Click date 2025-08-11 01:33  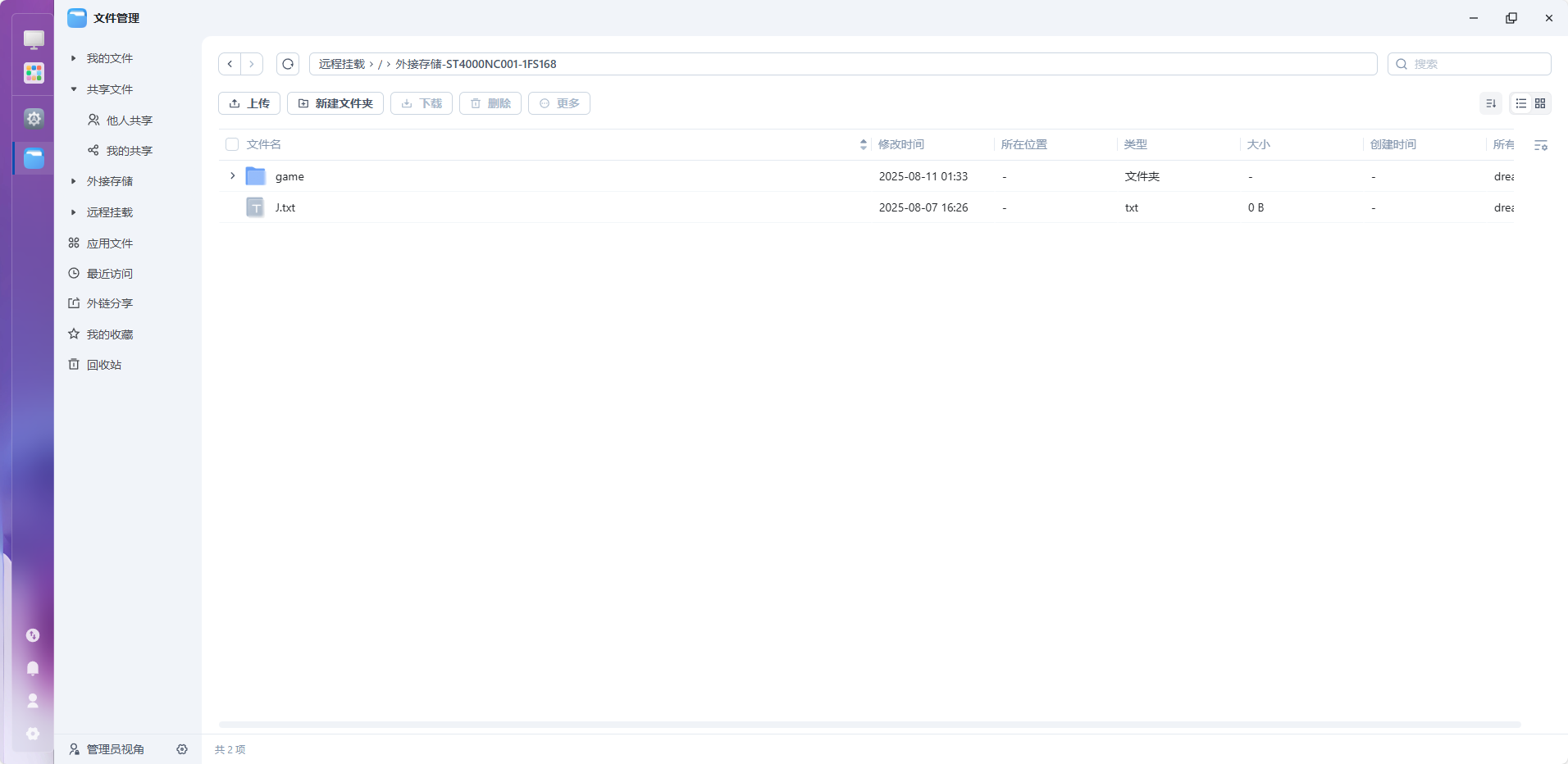[x=923, y=176]
